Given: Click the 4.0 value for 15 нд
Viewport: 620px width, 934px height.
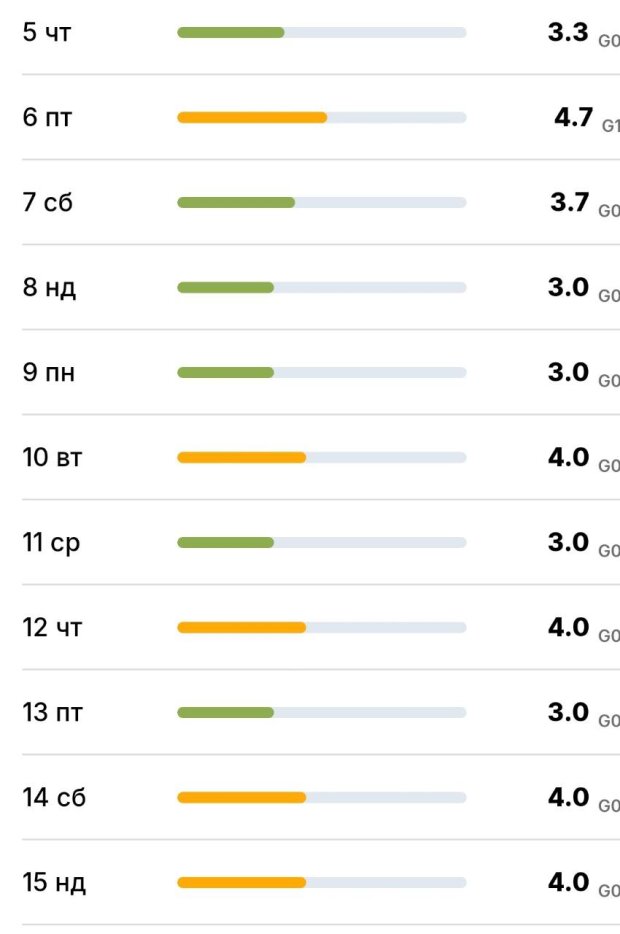Looking at the screenshot, I should pos(569,882).
